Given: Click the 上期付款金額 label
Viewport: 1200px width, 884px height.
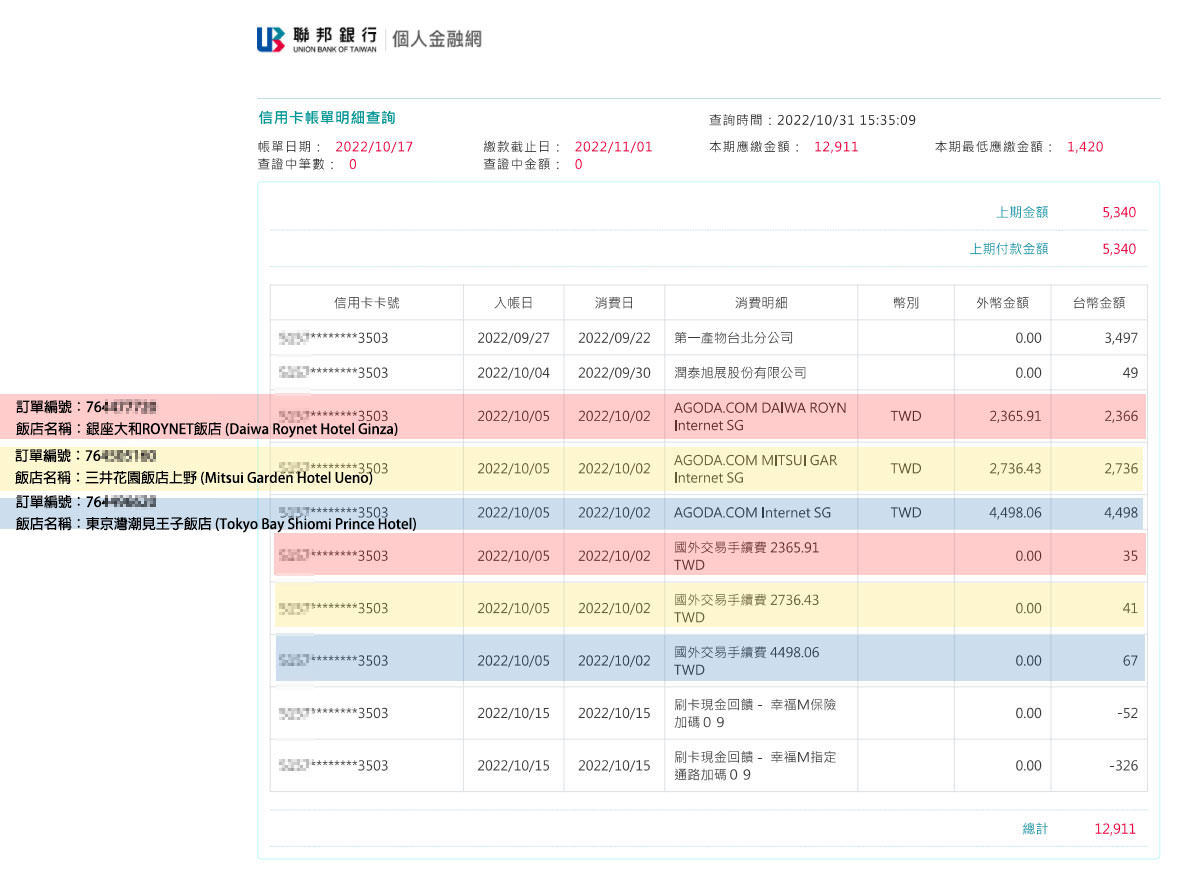Looking at the screenshot, I should [x=1010, y=248].
